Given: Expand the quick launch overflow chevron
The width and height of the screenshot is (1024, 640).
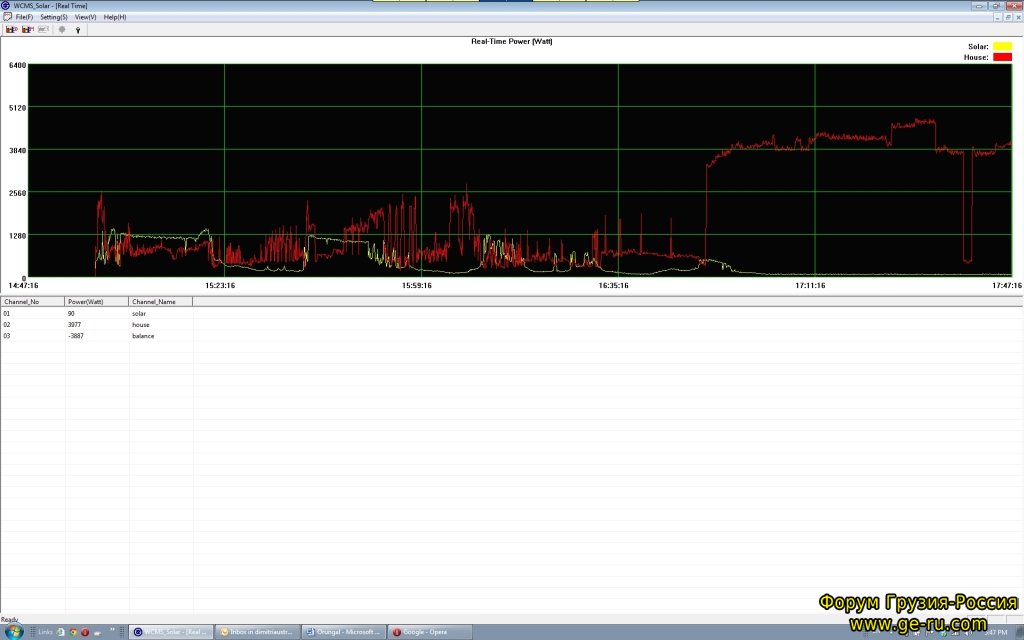Looking at the screenshot, I should 112,630.
